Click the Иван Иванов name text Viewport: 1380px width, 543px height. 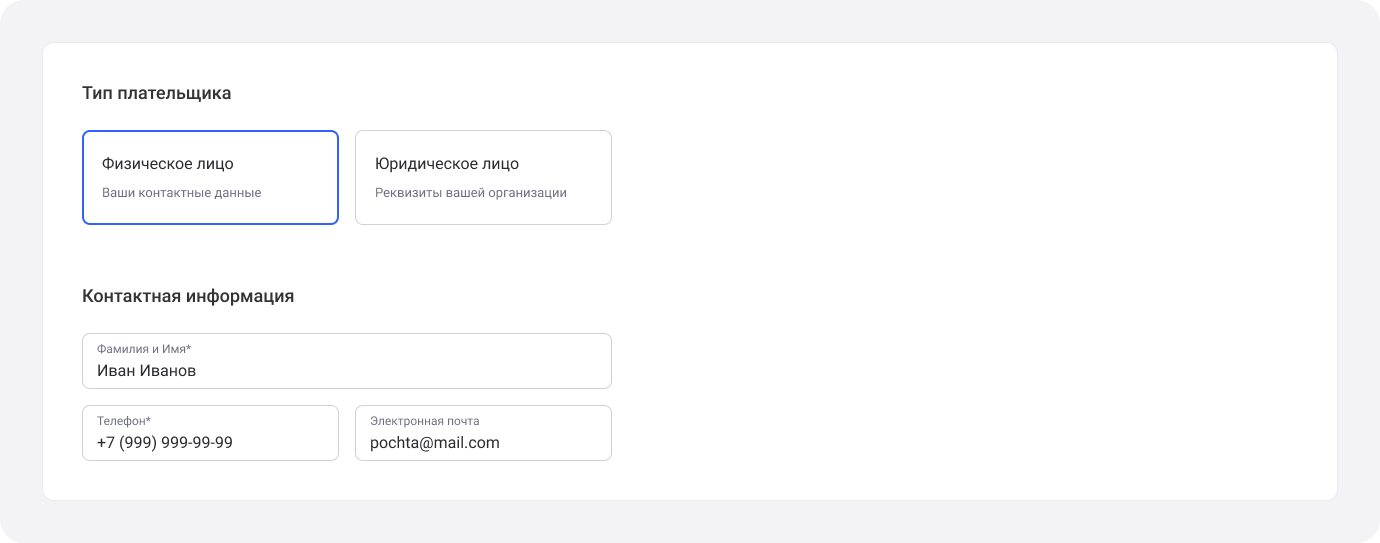[146, 371]
